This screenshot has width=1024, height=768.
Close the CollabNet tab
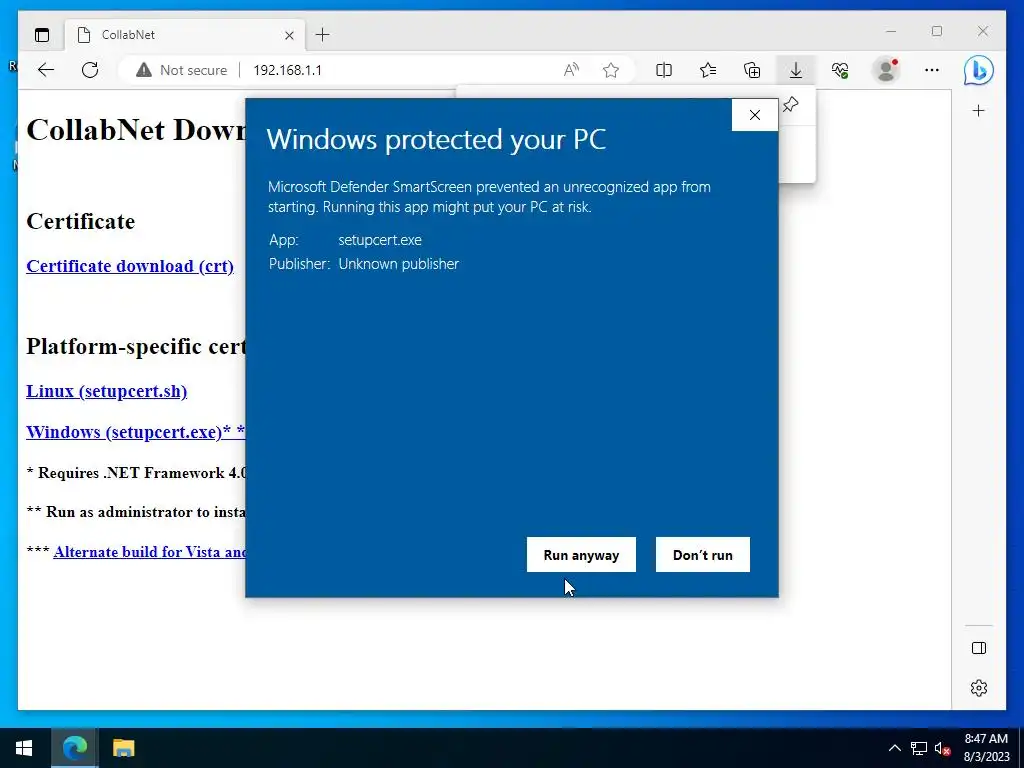(289, 35)
